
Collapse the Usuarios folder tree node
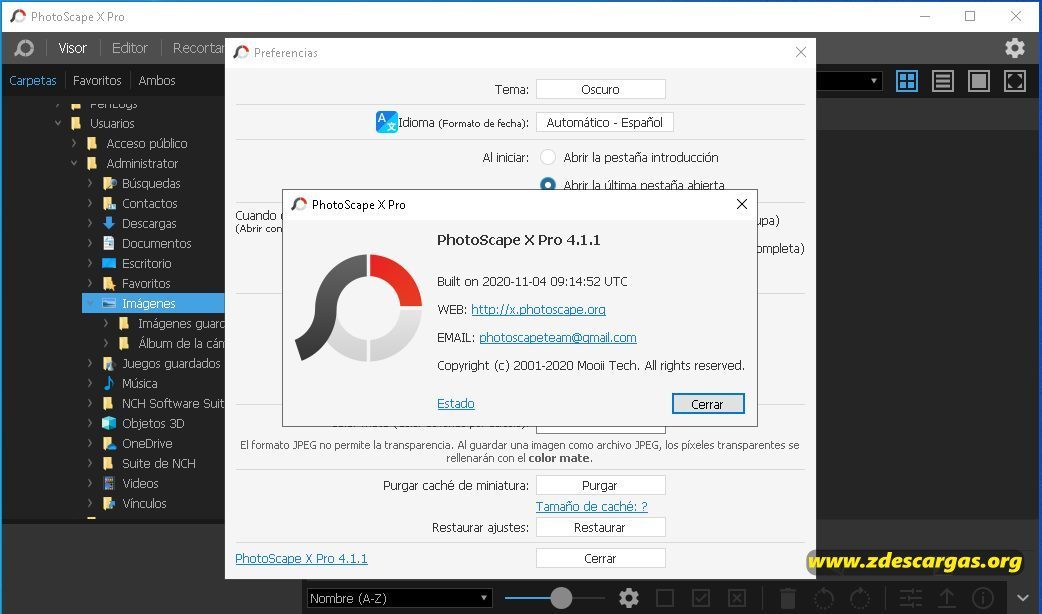coord(58,123)
